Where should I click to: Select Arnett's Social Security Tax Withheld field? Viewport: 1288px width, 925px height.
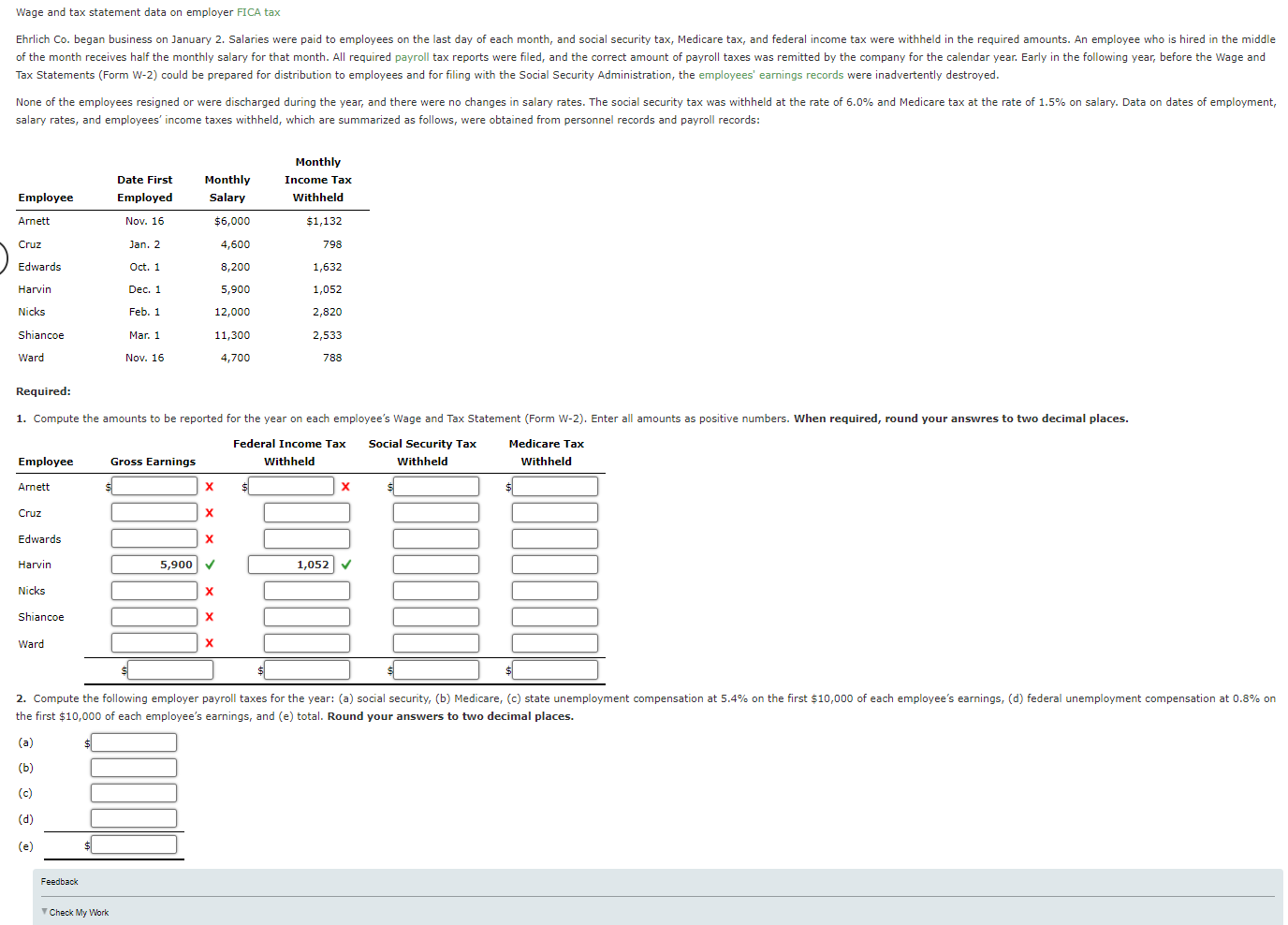tap(436, 486)
